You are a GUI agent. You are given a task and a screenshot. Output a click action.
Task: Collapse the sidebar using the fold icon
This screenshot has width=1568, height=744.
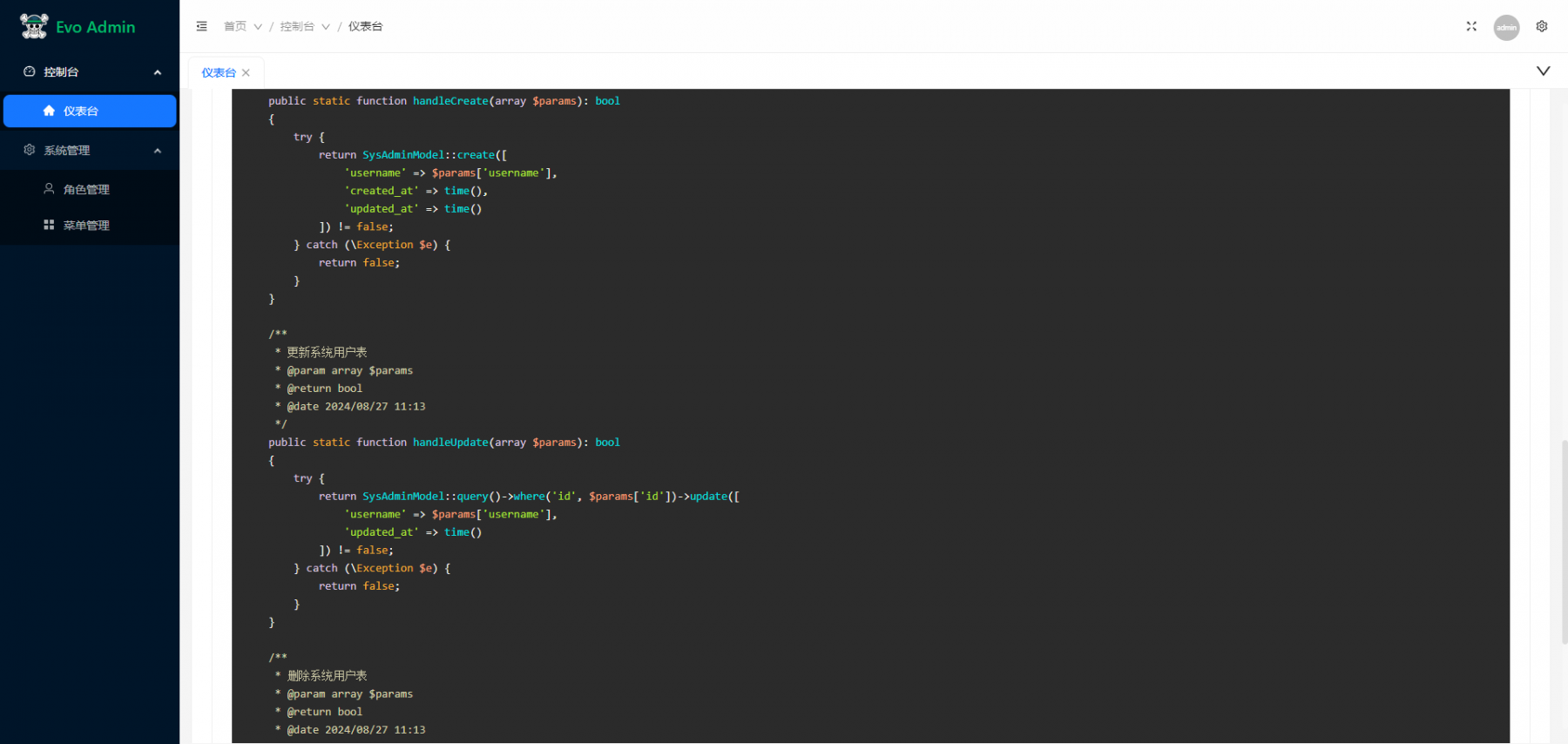pos(202,26)
